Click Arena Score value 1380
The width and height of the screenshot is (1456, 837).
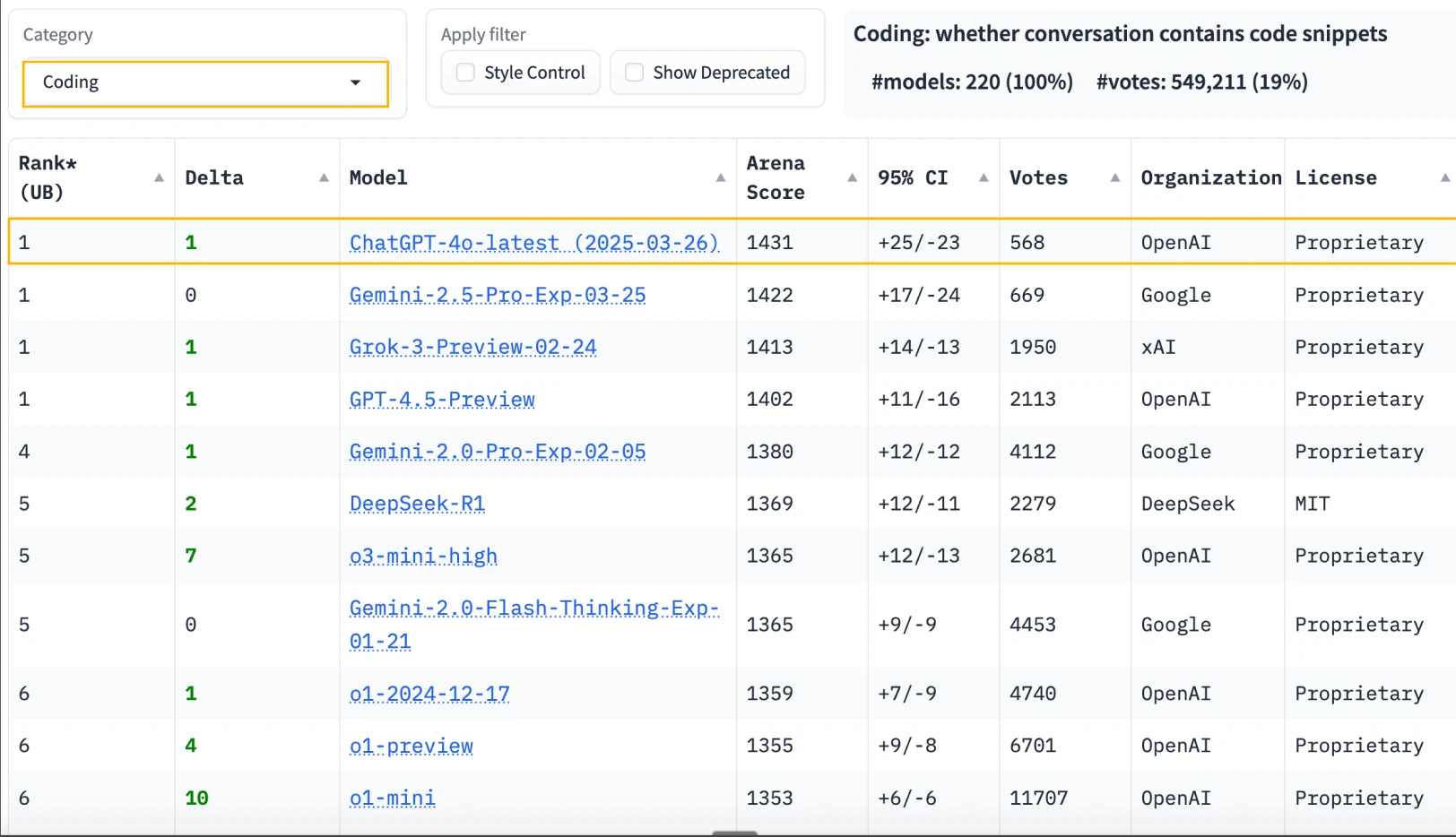(x=770, y=452)
